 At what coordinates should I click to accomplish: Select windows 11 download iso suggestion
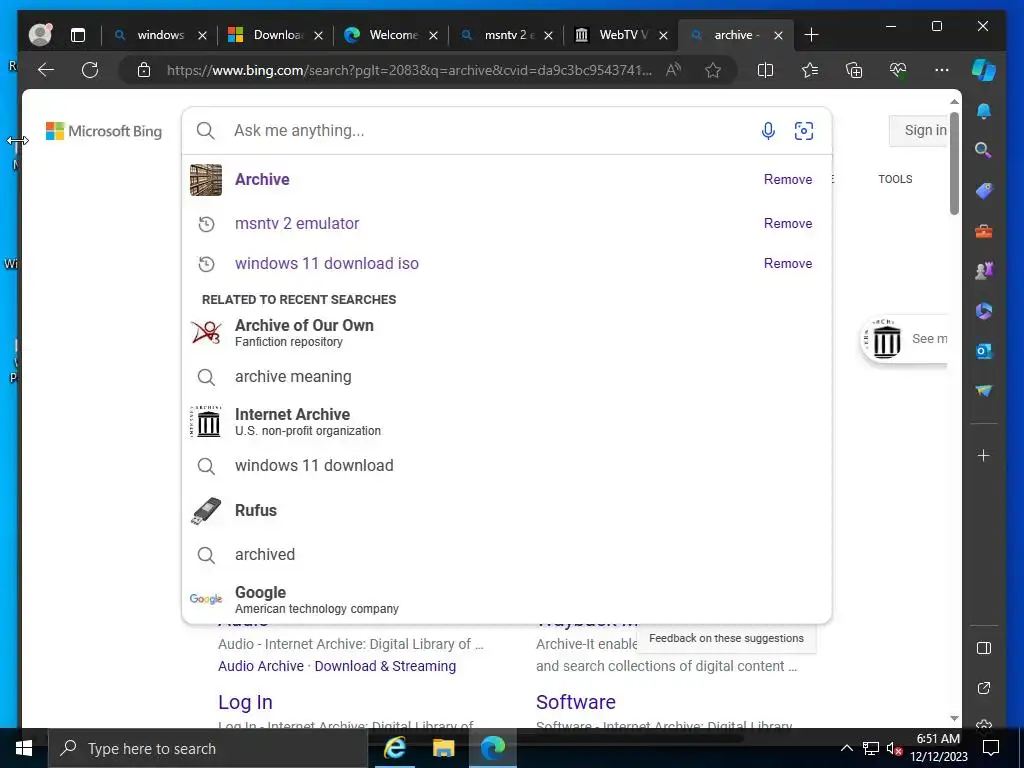tap(506, 263)
